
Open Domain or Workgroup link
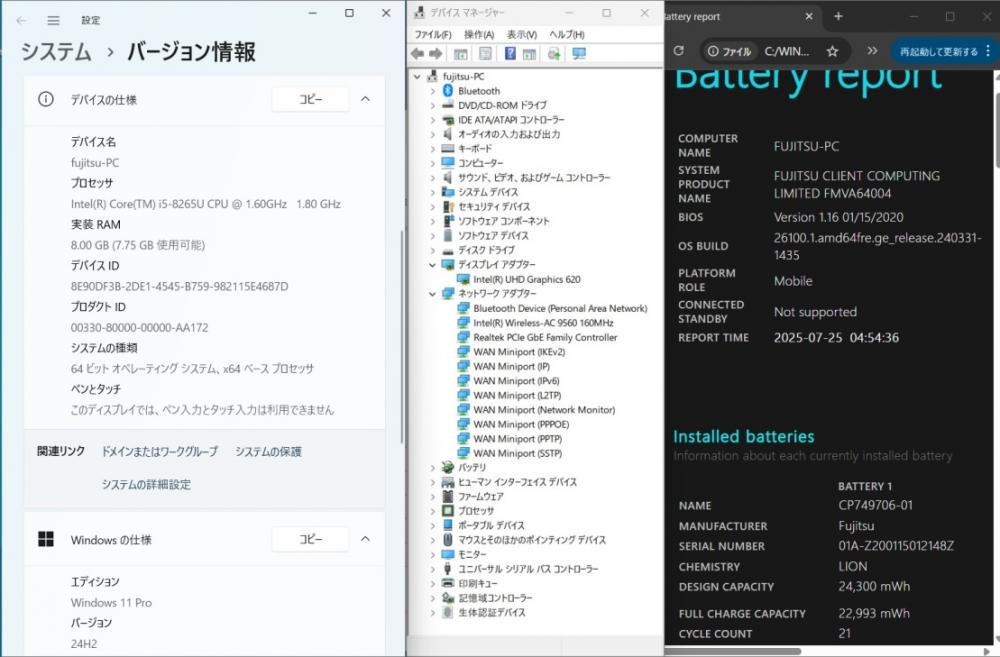[x=159, y=452]
